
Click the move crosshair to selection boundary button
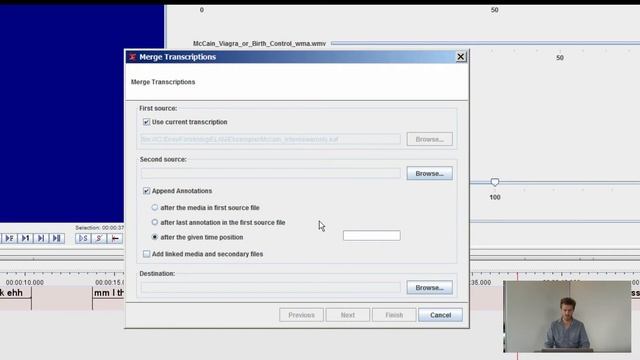[115, 238]
